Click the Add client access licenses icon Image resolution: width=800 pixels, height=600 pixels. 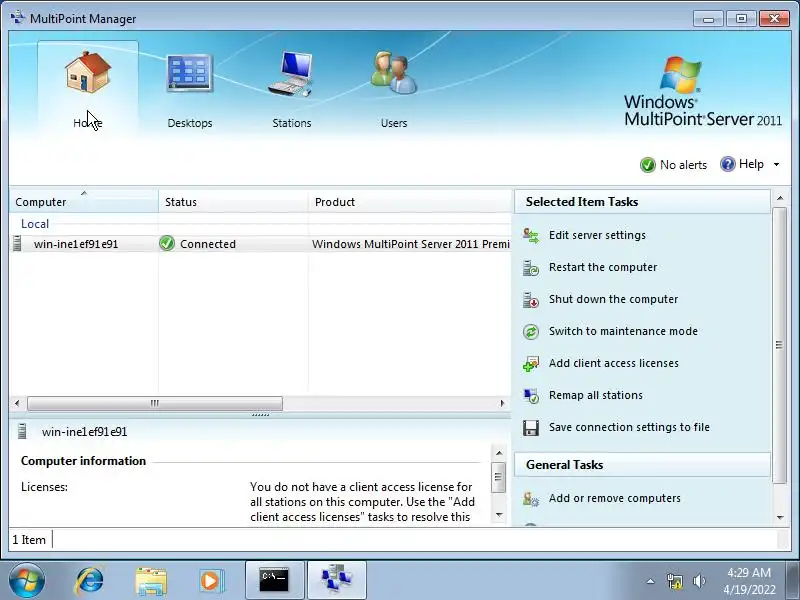(x=531, y=364)
